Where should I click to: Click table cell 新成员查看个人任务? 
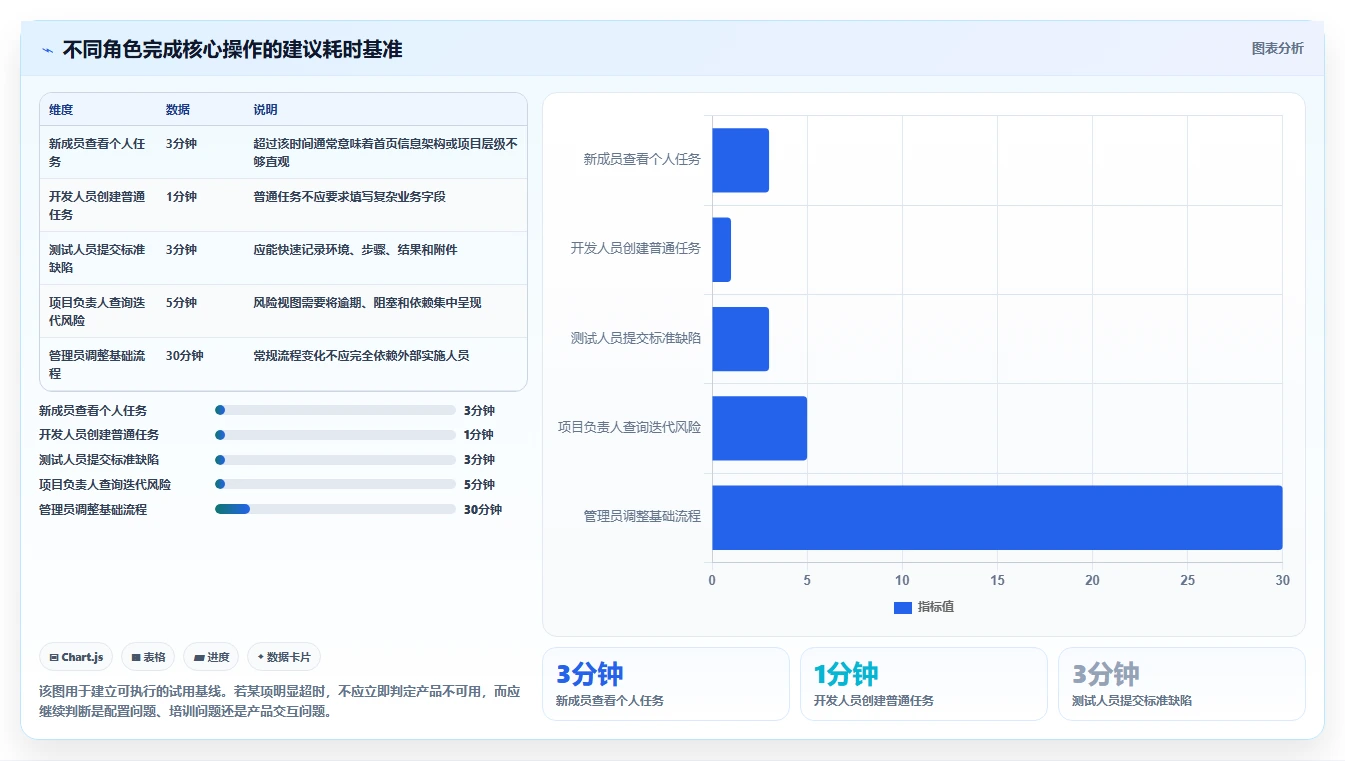pyautogui.click(x=98, y=152)
